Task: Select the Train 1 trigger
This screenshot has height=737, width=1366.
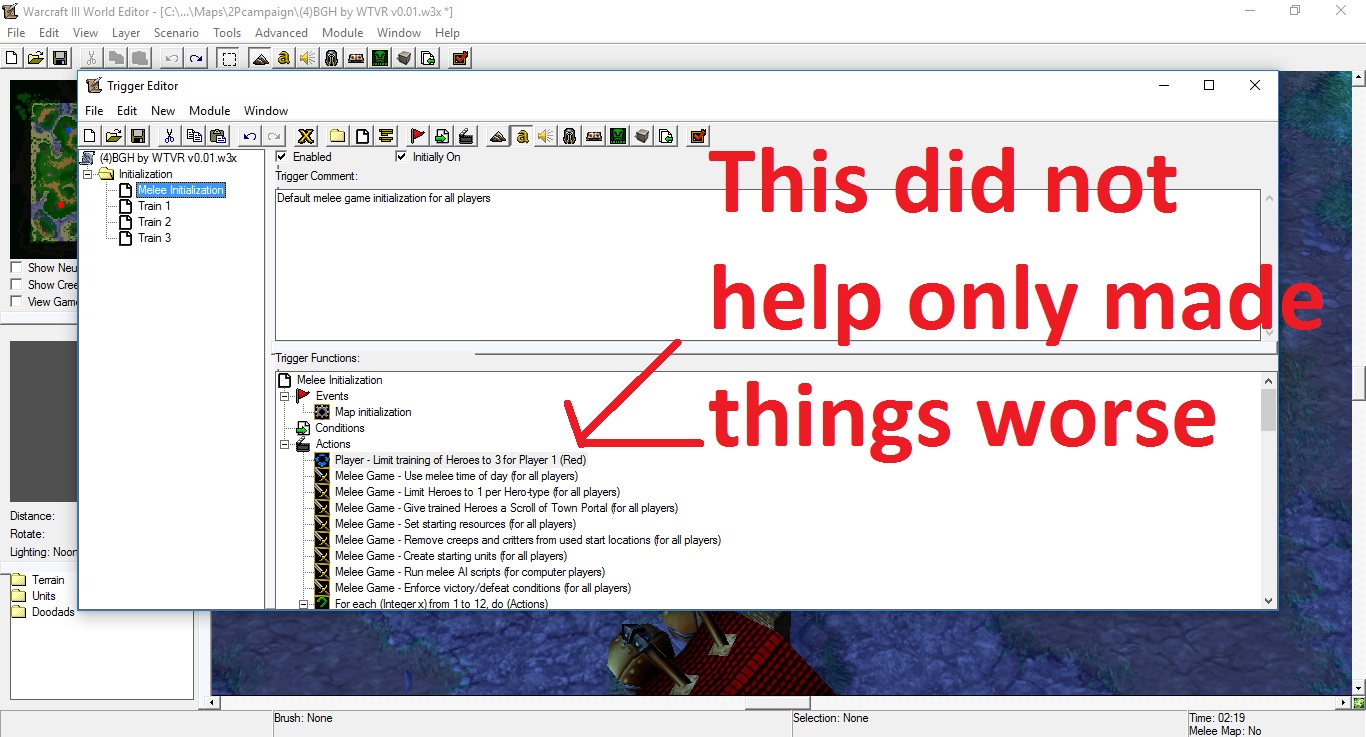Action: tap(154, 206)
